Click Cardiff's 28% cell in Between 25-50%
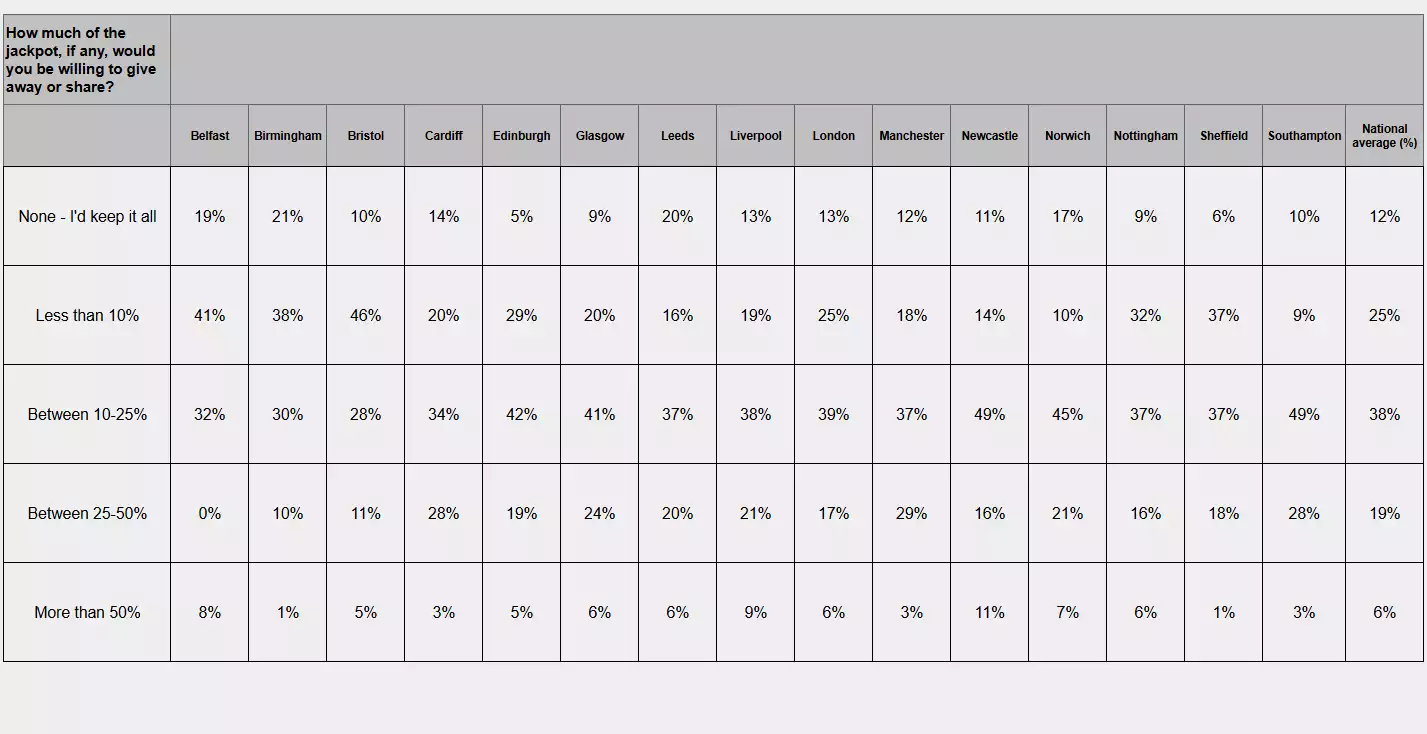Screen dimensions: 1427x734 tap(444, 513)
